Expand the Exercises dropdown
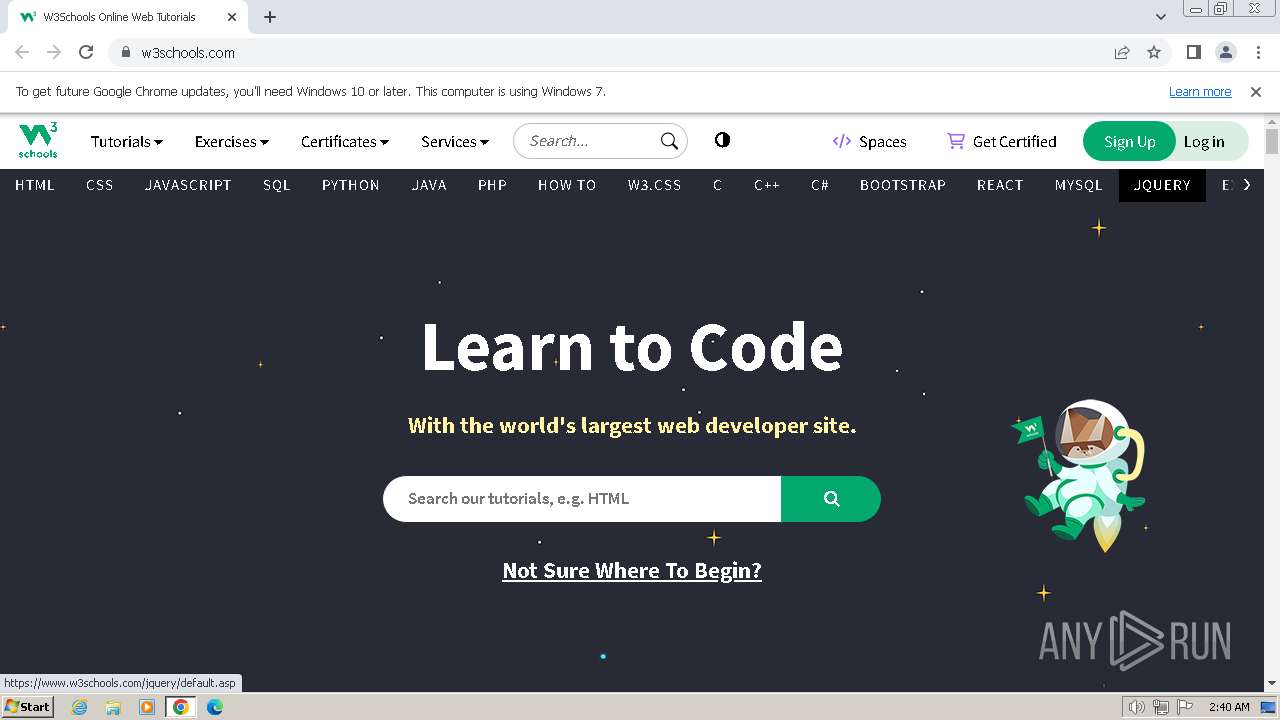The image size is (1280, 720). (232, 141)
